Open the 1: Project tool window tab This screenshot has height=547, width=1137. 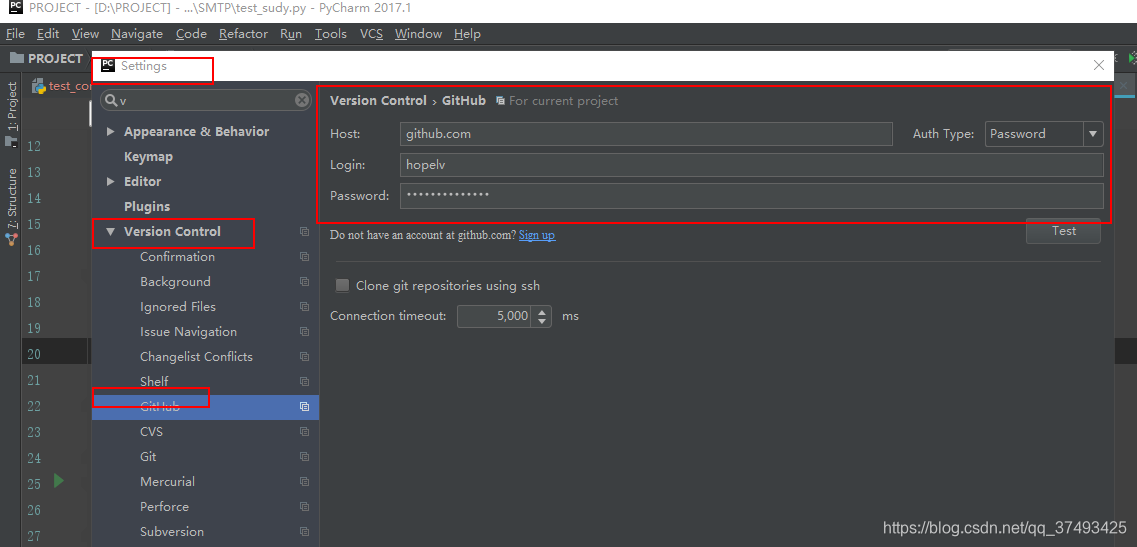pyautogui.click(x=12, y=105)
